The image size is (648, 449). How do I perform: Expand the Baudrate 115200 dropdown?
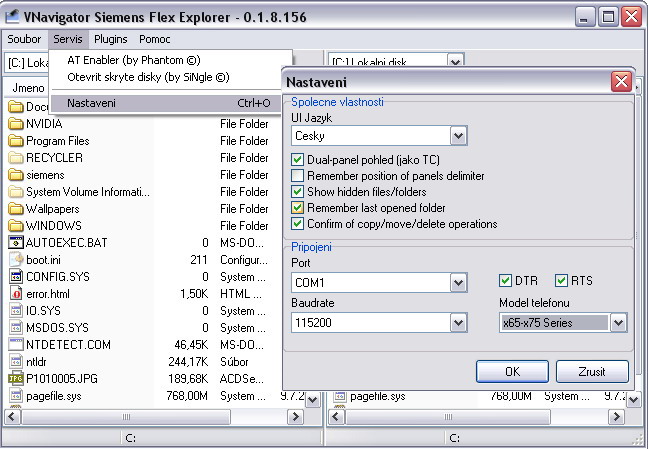pos(458,322)
